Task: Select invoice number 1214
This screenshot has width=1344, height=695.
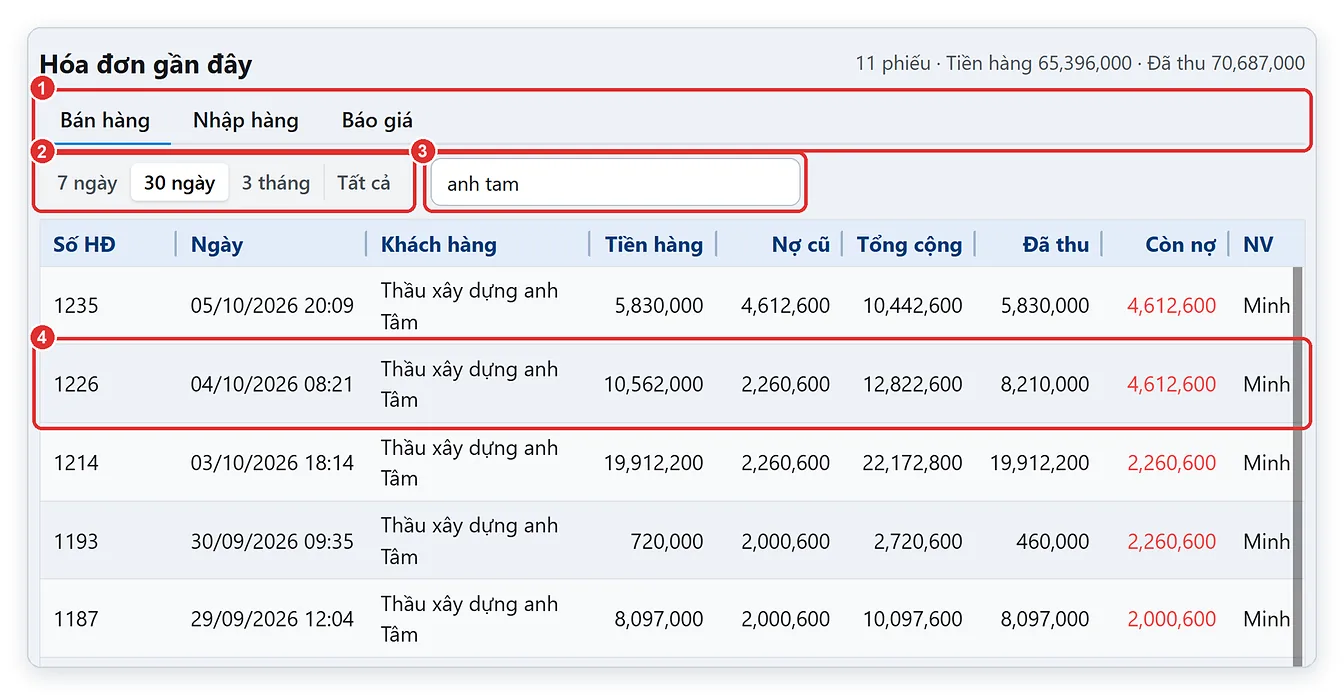Action: click(76, 463)
